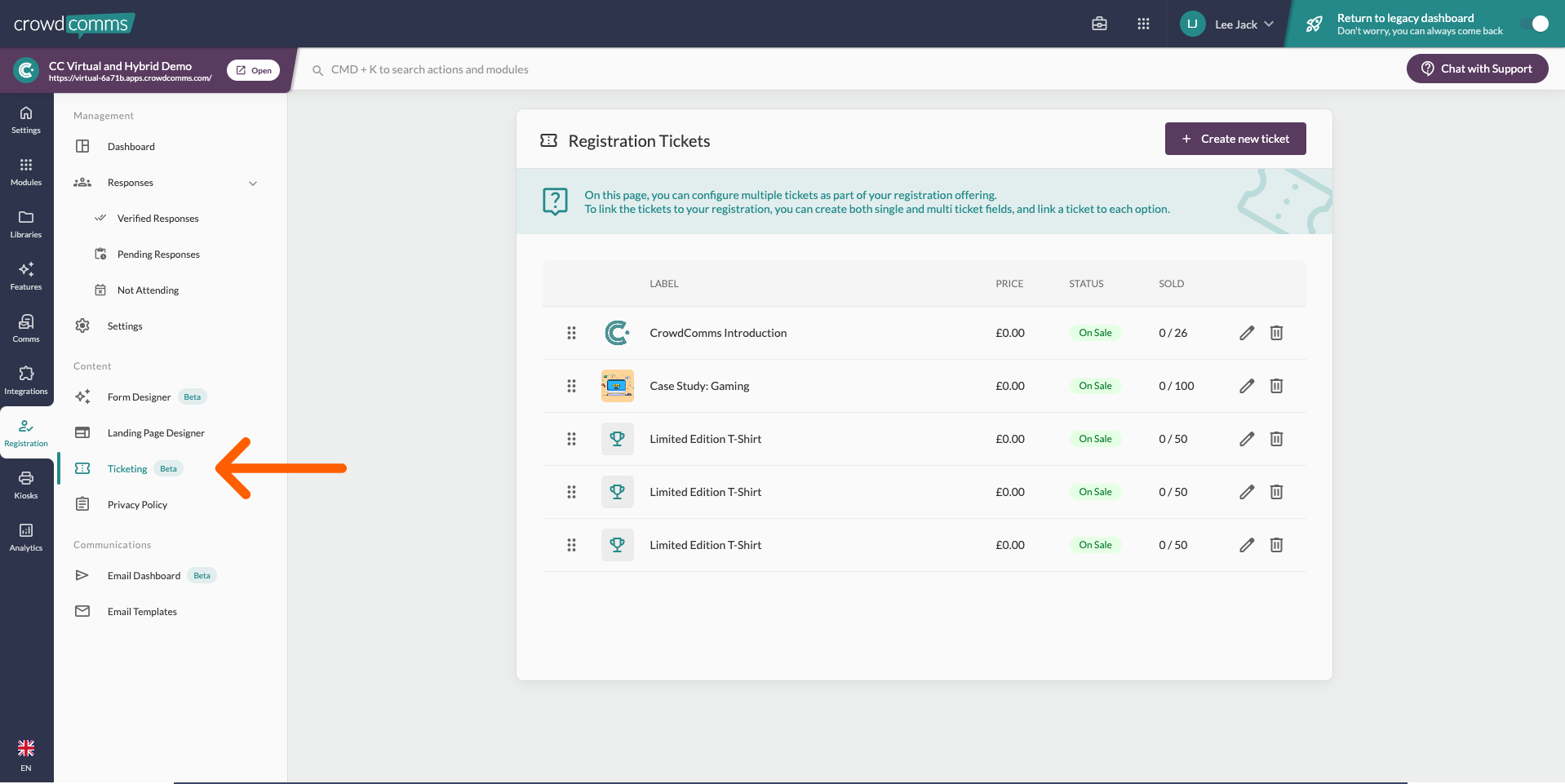Toggle the legacy dashboard switch
The height and width of the screenshot is (784, 1565).
click(x=1534, y=24)
